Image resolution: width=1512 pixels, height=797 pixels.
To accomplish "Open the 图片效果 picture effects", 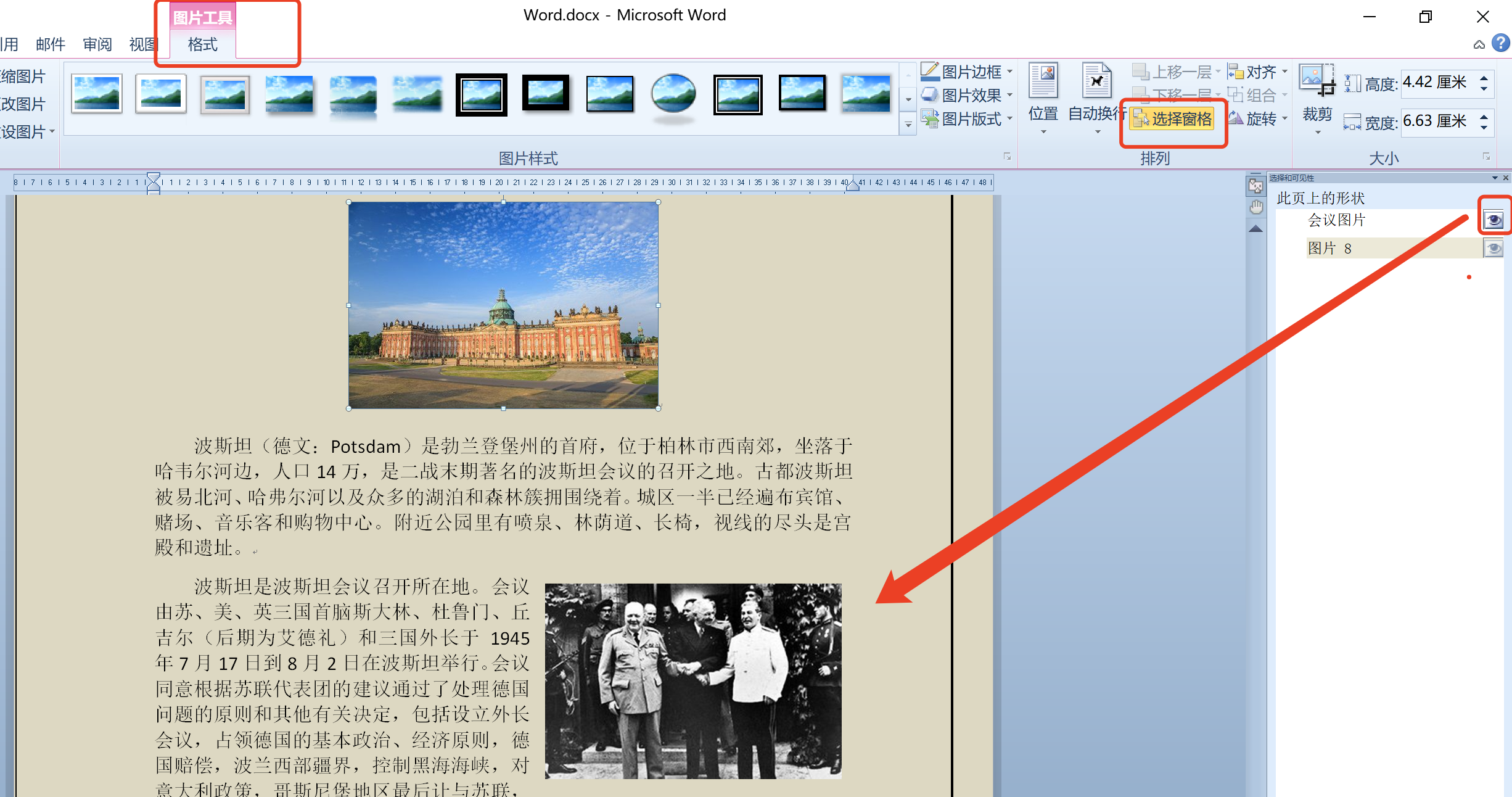I will [971, 96].
